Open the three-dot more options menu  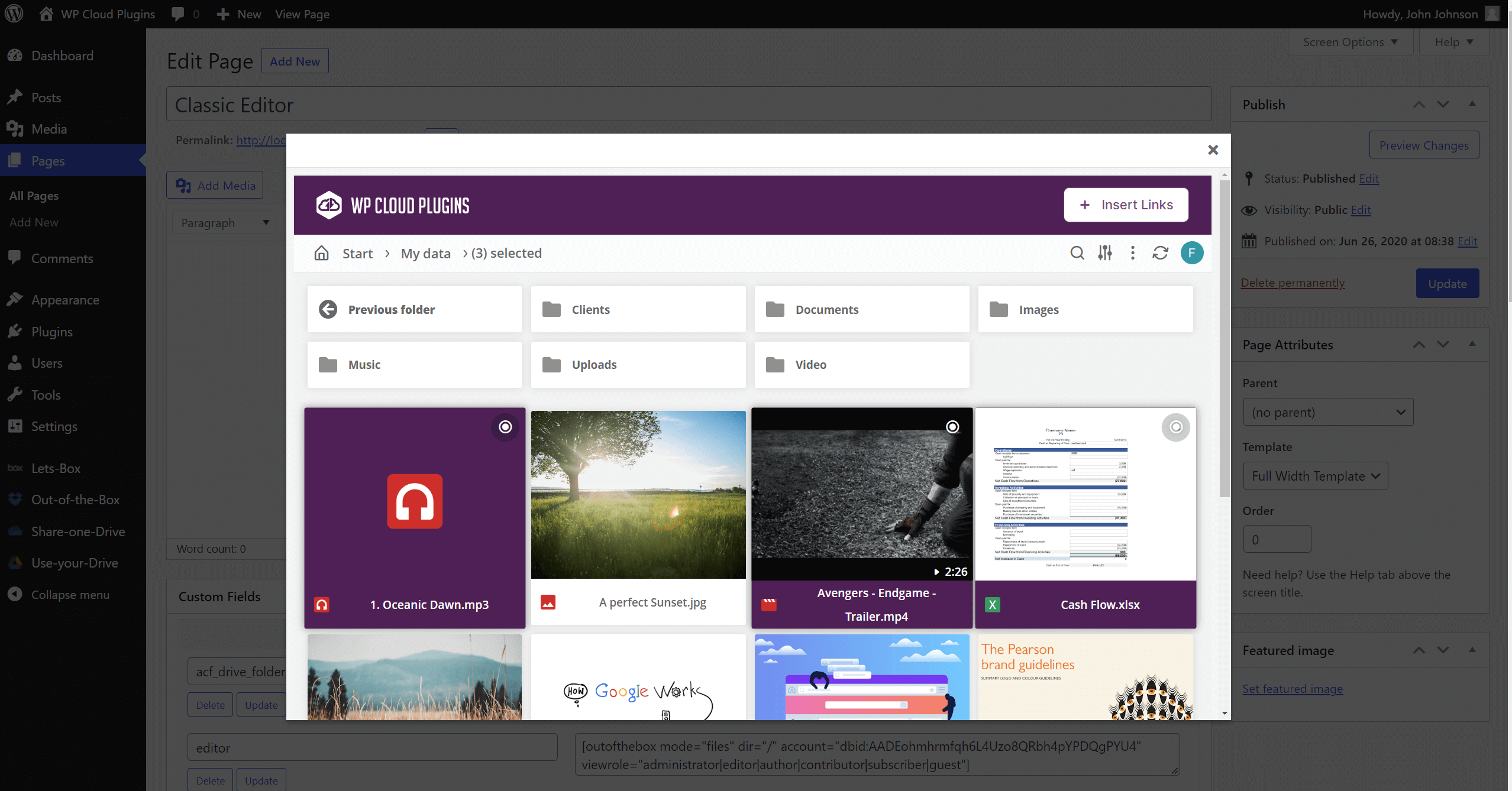1132,253
